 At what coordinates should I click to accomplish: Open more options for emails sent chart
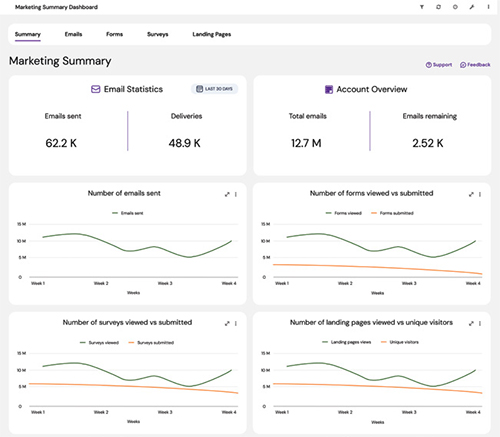coord(236,194)
